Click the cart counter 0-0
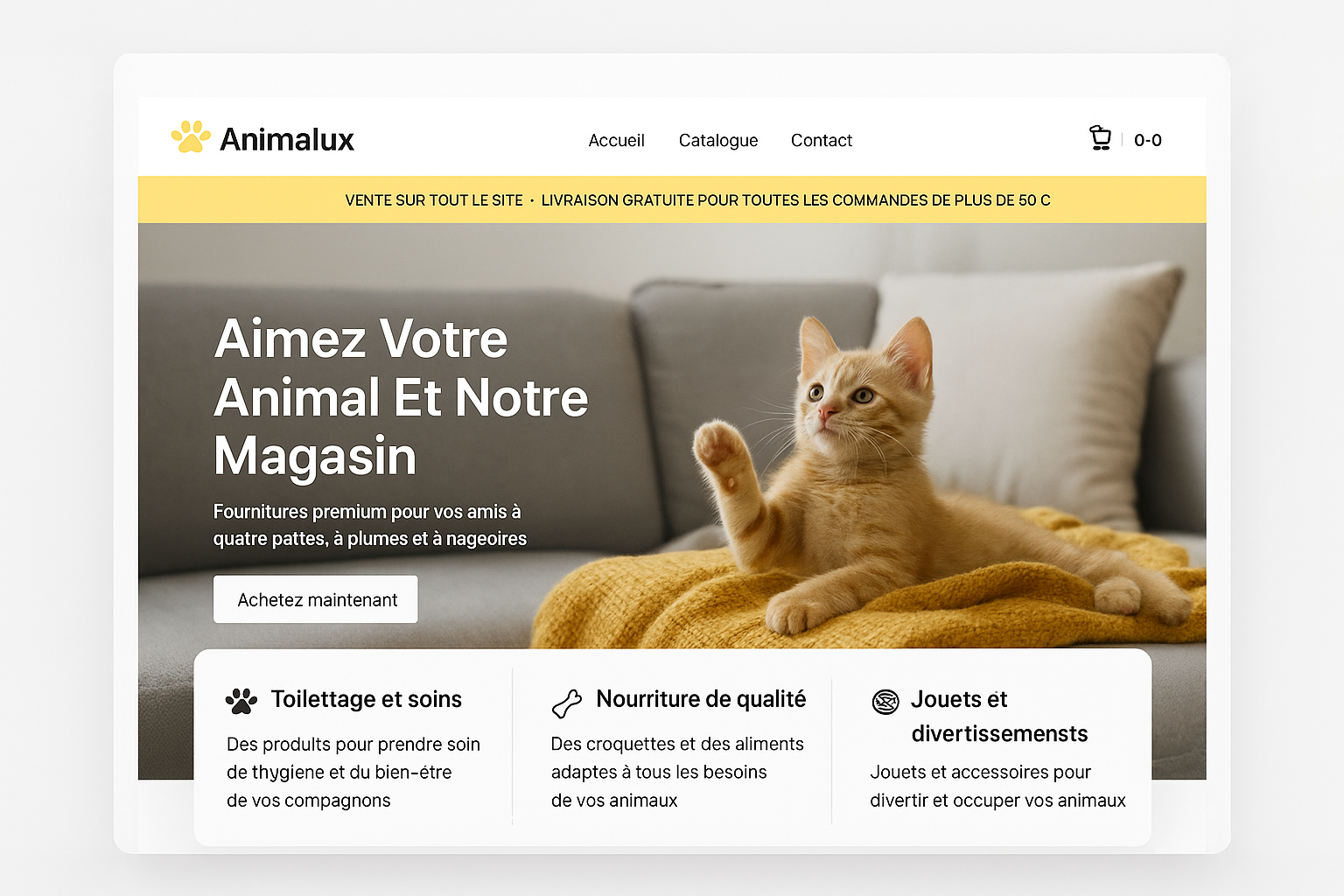Image resolution: width=1344 pixels, height=896 pixels. (1148, 140)
